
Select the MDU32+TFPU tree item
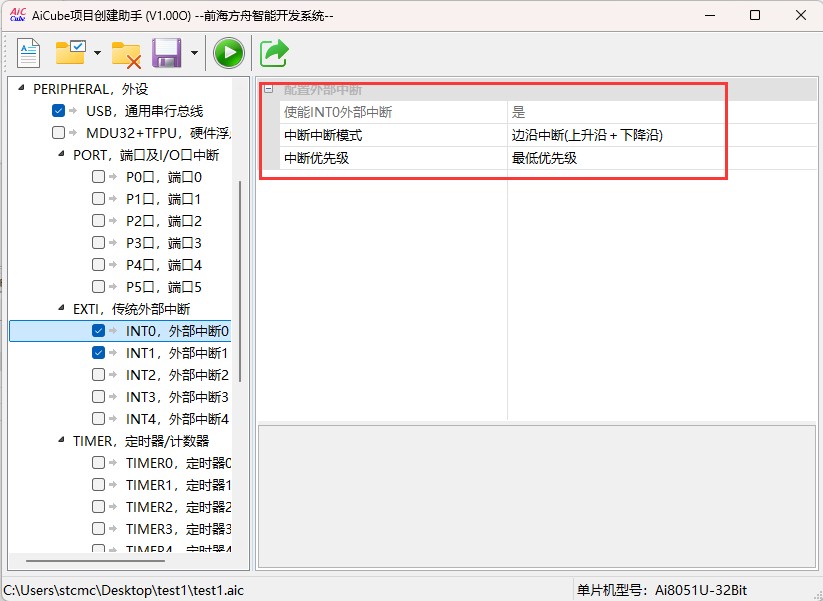tap(159, 133)
